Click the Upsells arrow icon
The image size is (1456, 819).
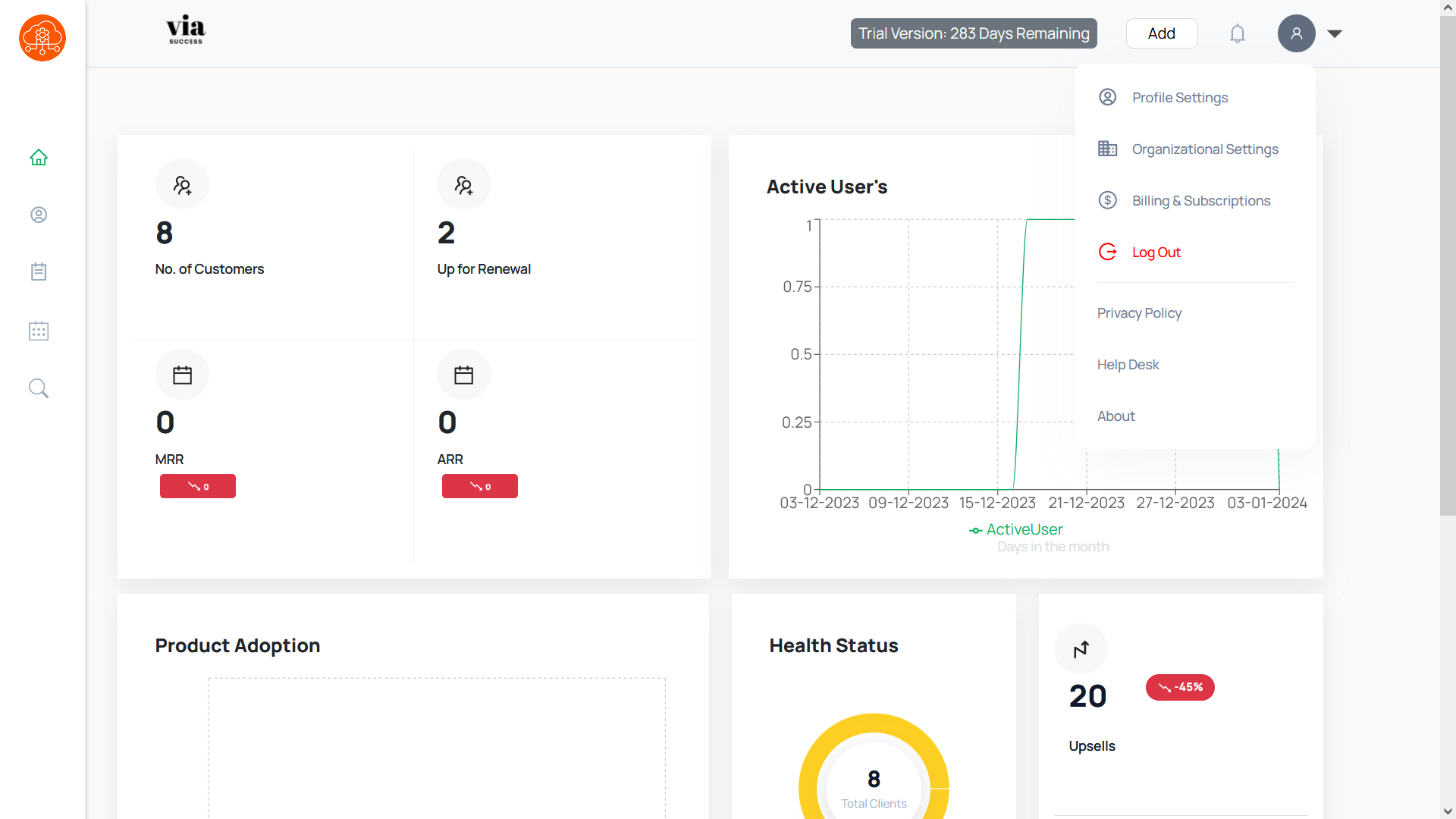tap(1081, 649)
